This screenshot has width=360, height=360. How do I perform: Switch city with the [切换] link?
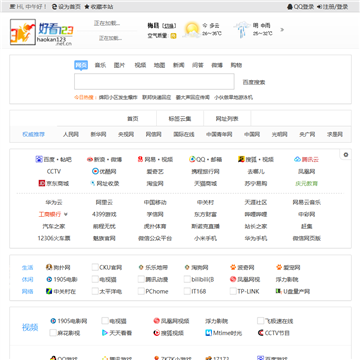pos(169,26)
